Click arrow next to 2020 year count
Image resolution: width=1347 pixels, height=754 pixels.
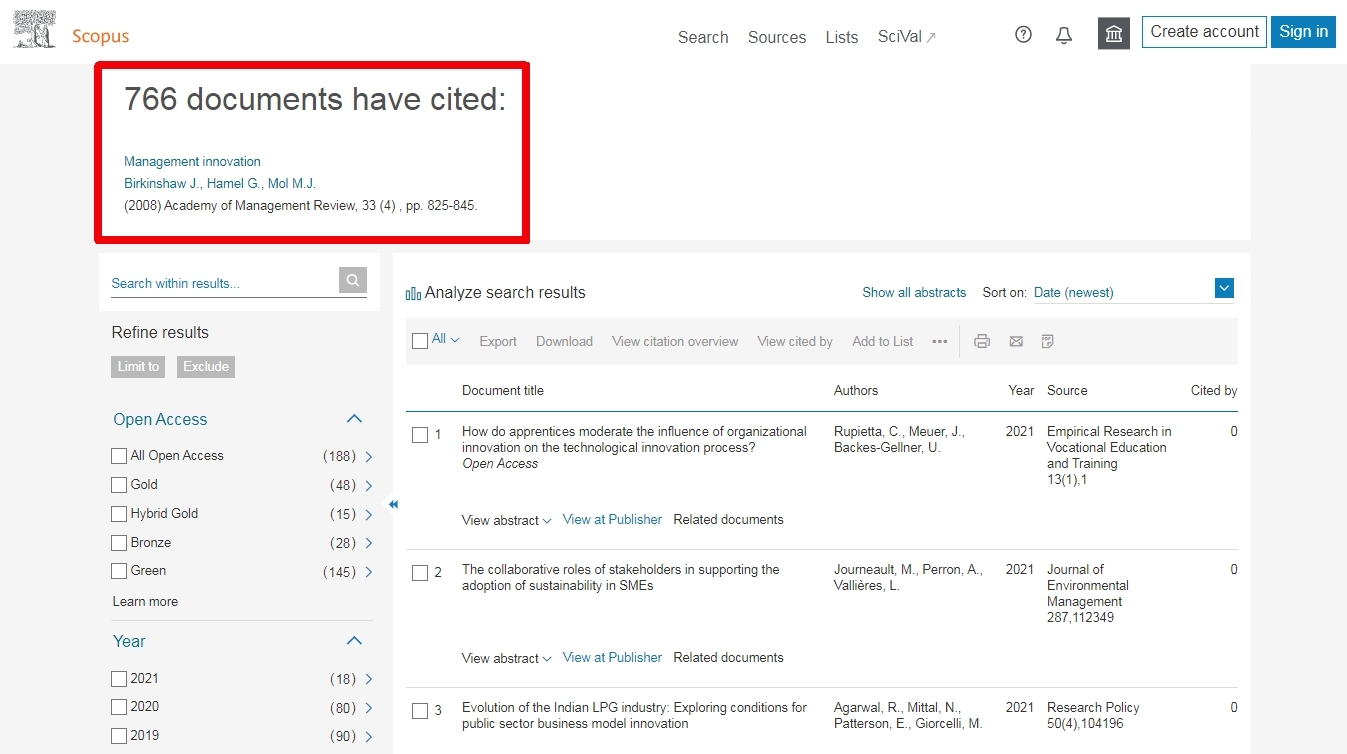point(369,708)
